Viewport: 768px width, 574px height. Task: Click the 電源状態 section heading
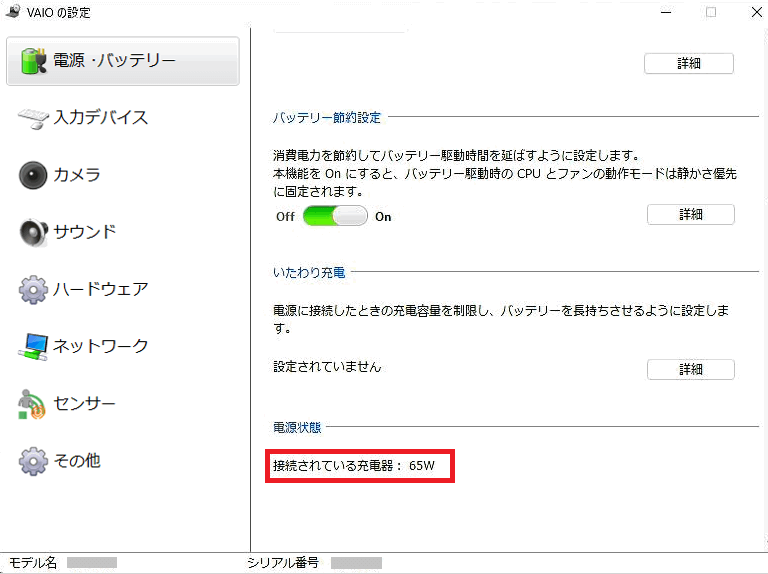297,428
